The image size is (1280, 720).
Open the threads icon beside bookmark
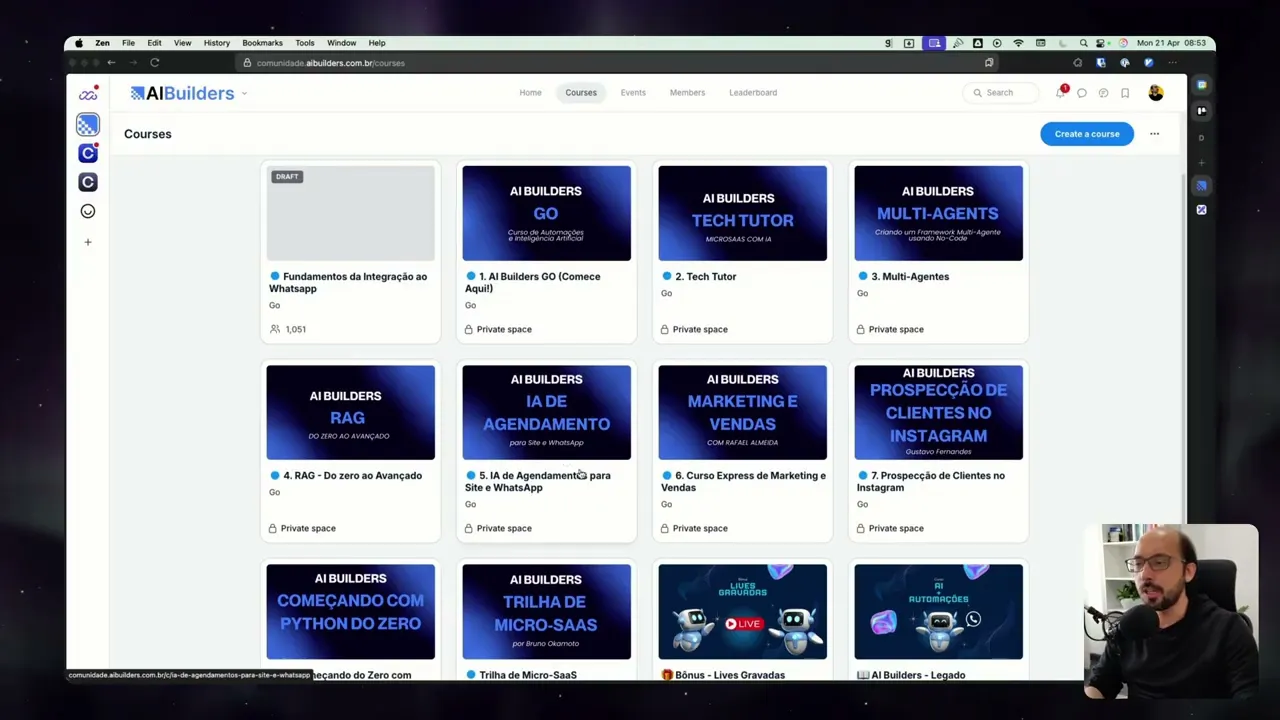tap(1103, 93)
